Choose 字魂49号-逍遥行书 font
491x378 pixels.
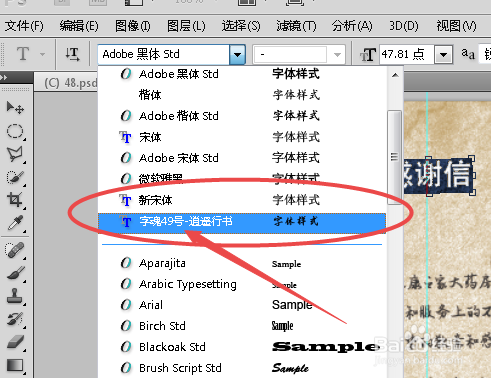[242, 222]
